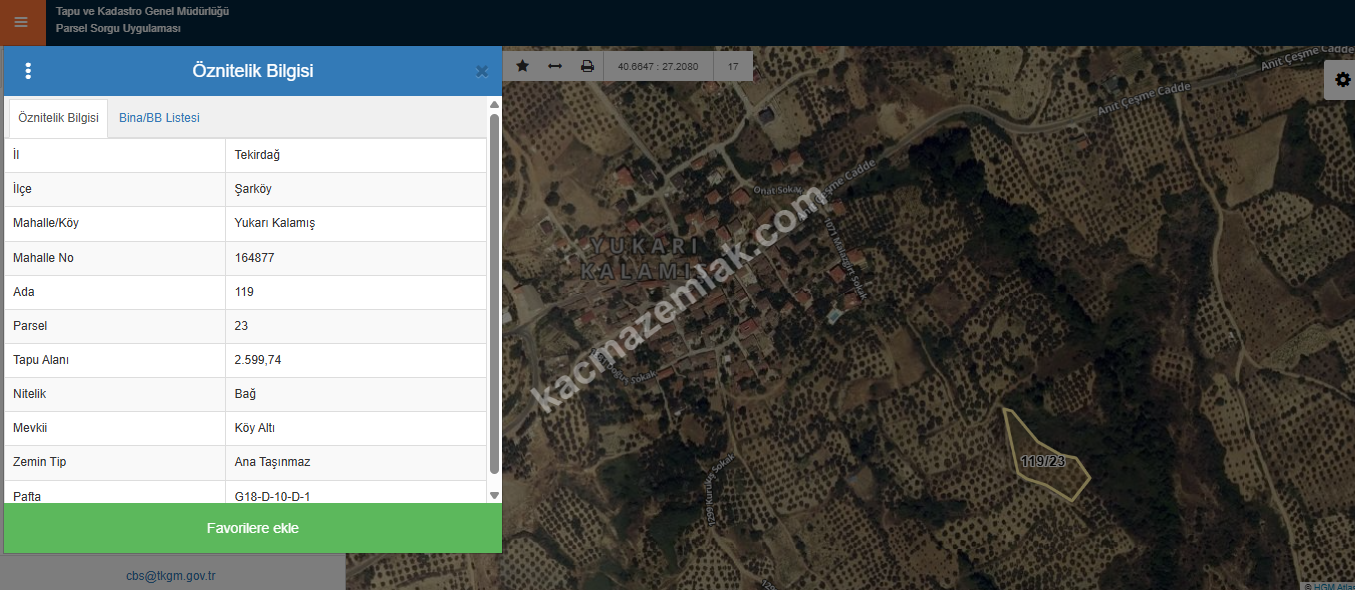Select the Öznitelik Bilgisi tab
Screen dimensions: 1355x590
58,118
